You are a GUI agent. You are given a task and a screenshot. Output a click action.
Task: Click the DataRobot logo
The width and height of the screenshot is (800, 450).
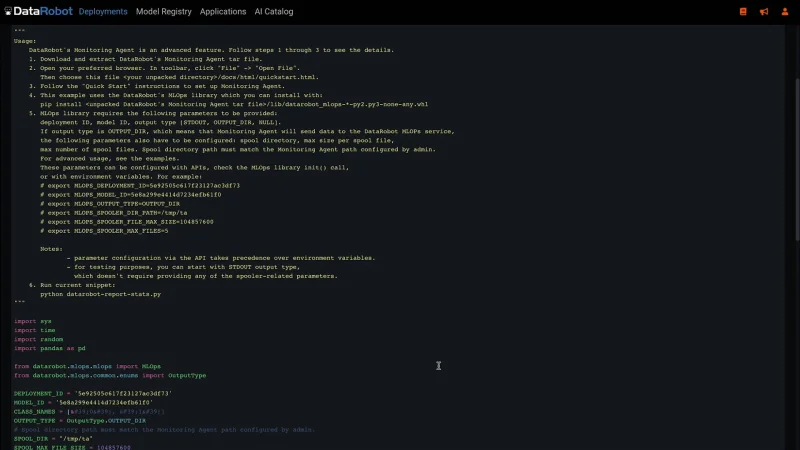[39, 11]
